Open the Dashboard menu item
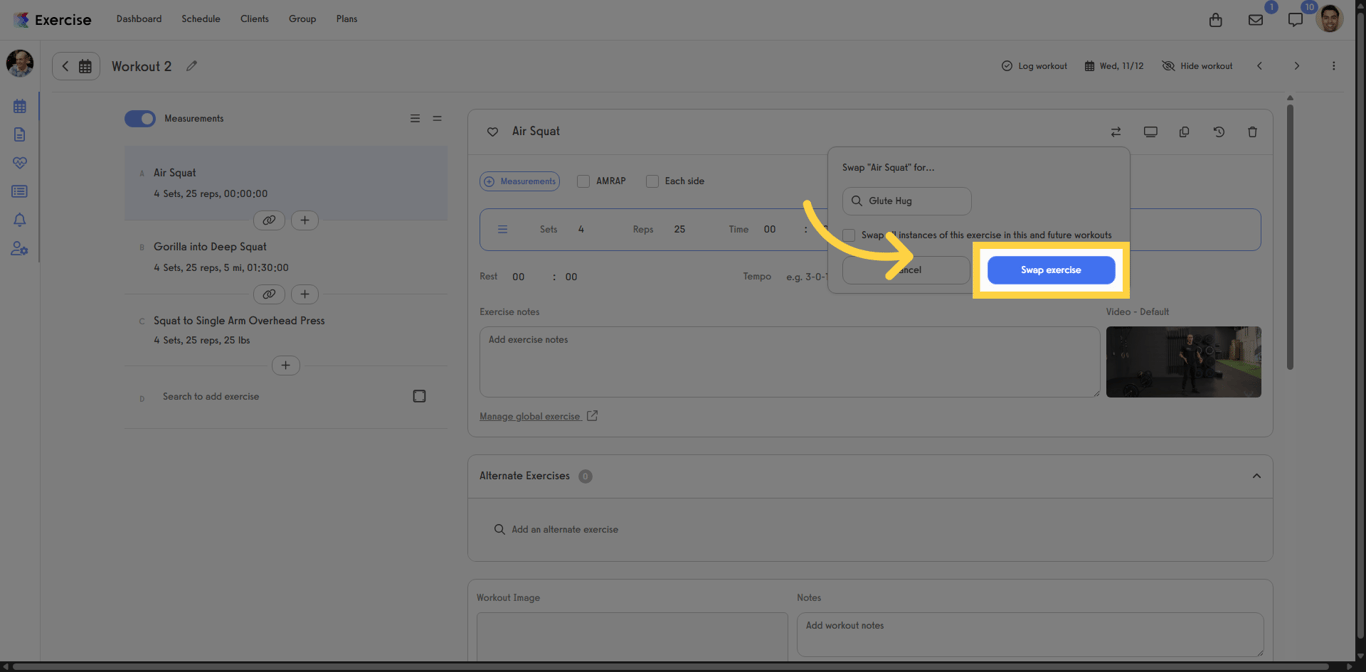 click(x=138, y=18)
